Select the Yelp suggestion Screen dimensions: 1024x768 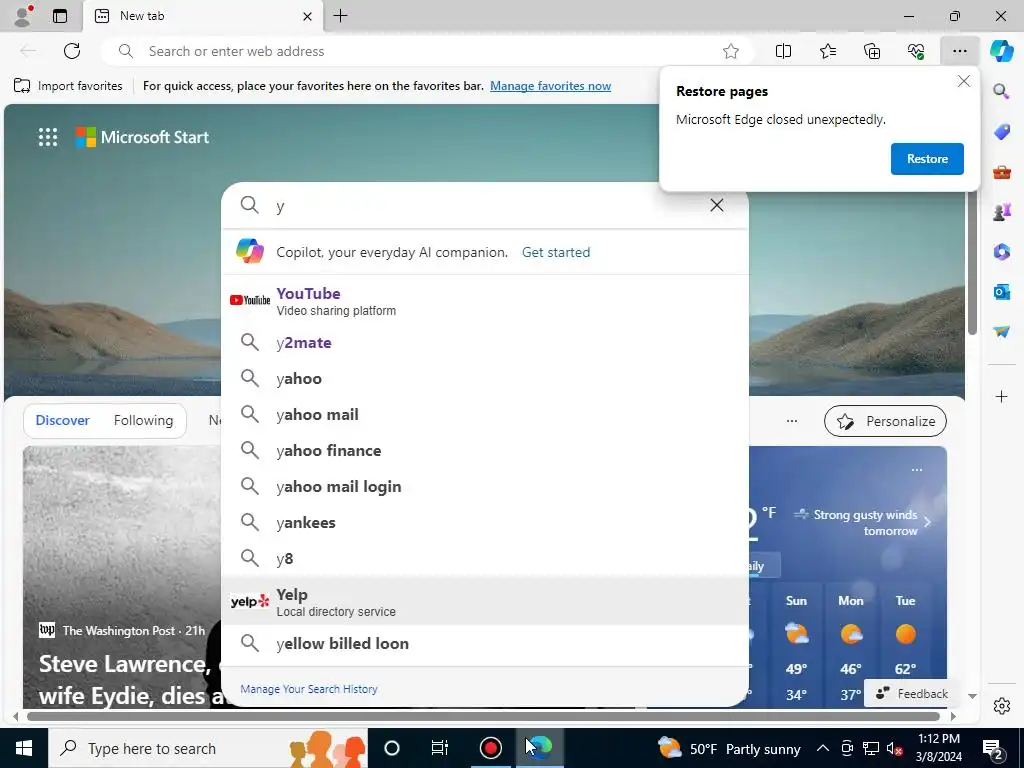tap(485, 601)
